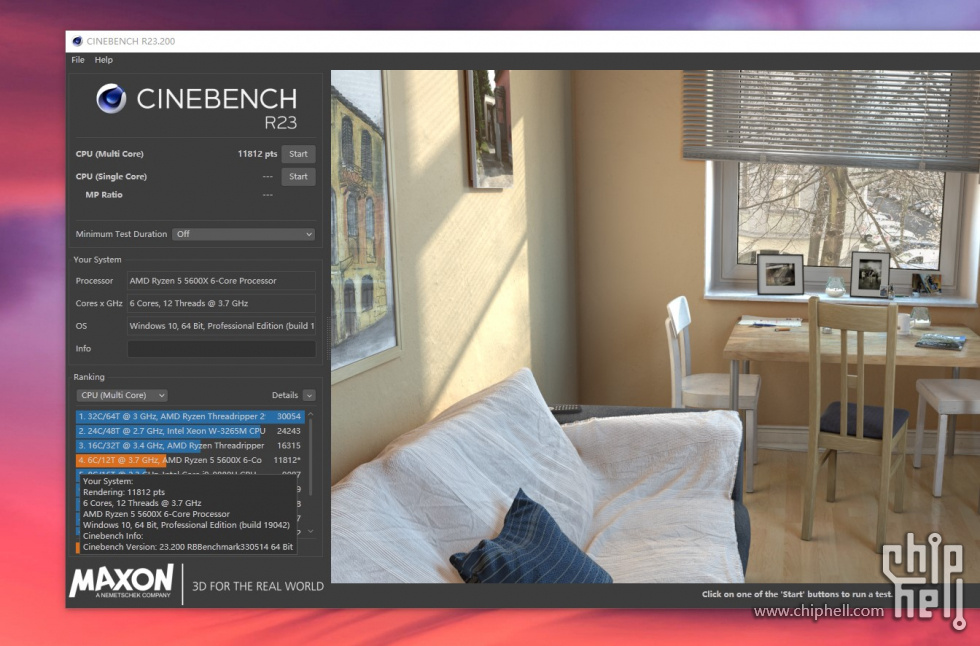Click the Cores x GHz field
Image resolution: width=980 pixels, height=646 pixels.
coord(221,303)
